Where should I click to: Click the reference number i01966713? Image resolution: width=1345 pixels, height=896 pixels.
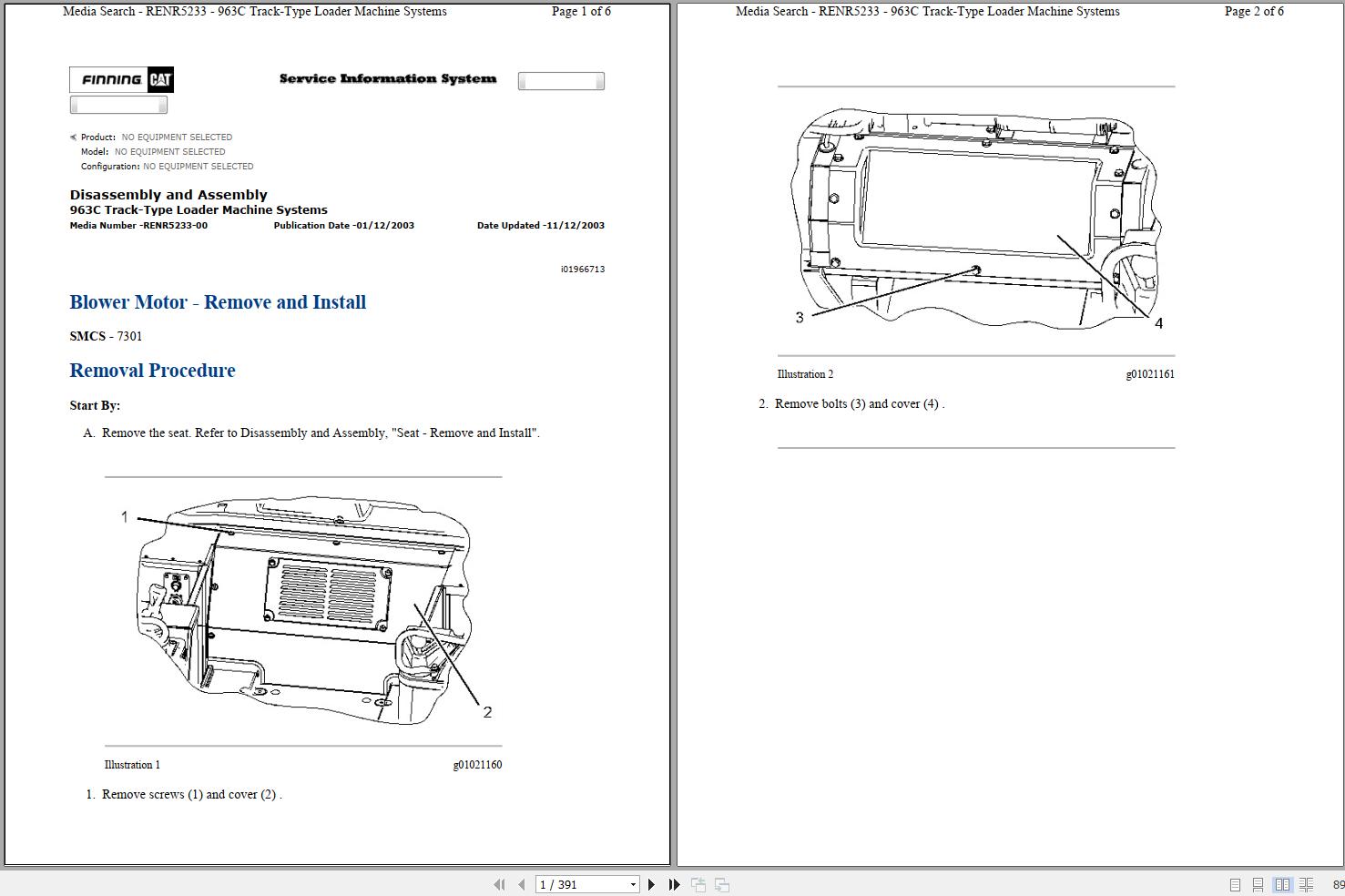point(583,270)
